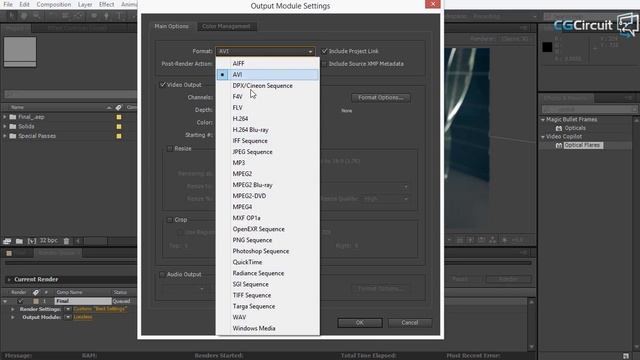Screen dimensions: 640x360
Task: Click the label color swatch of Final render item
Action: [36, 301]
